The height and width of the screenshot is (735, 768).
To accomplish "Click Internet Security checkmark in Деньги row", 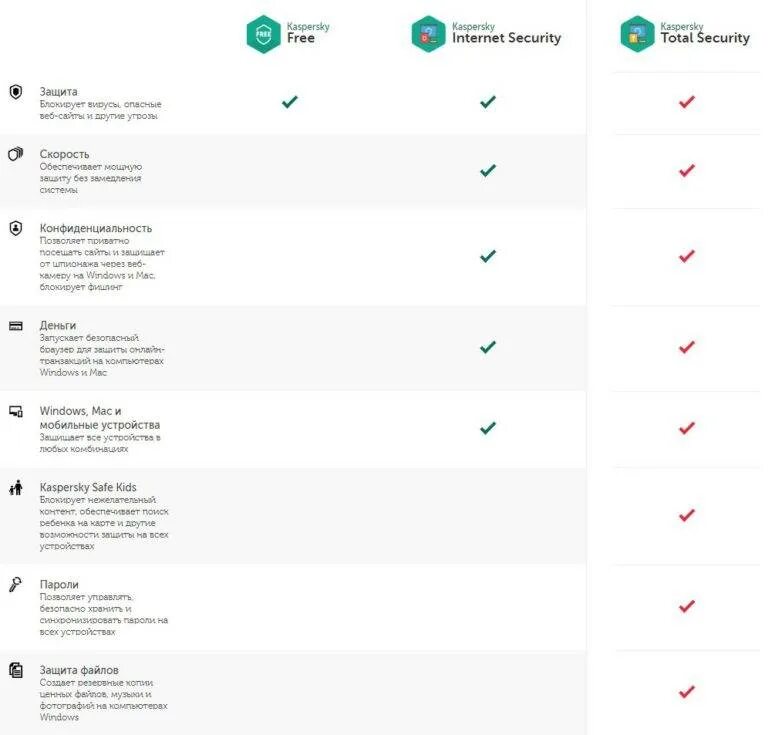I will [488, 347].
